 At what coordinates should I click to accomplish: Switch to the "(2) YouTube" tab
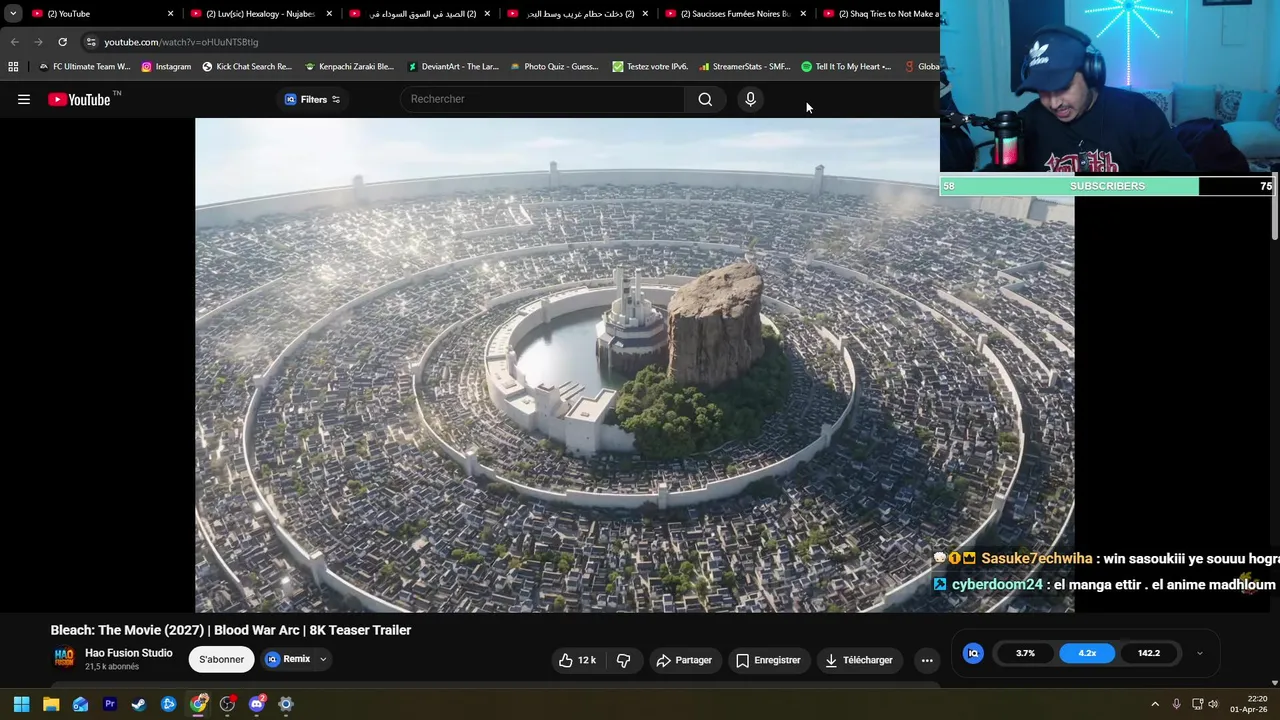click(100, 14)
